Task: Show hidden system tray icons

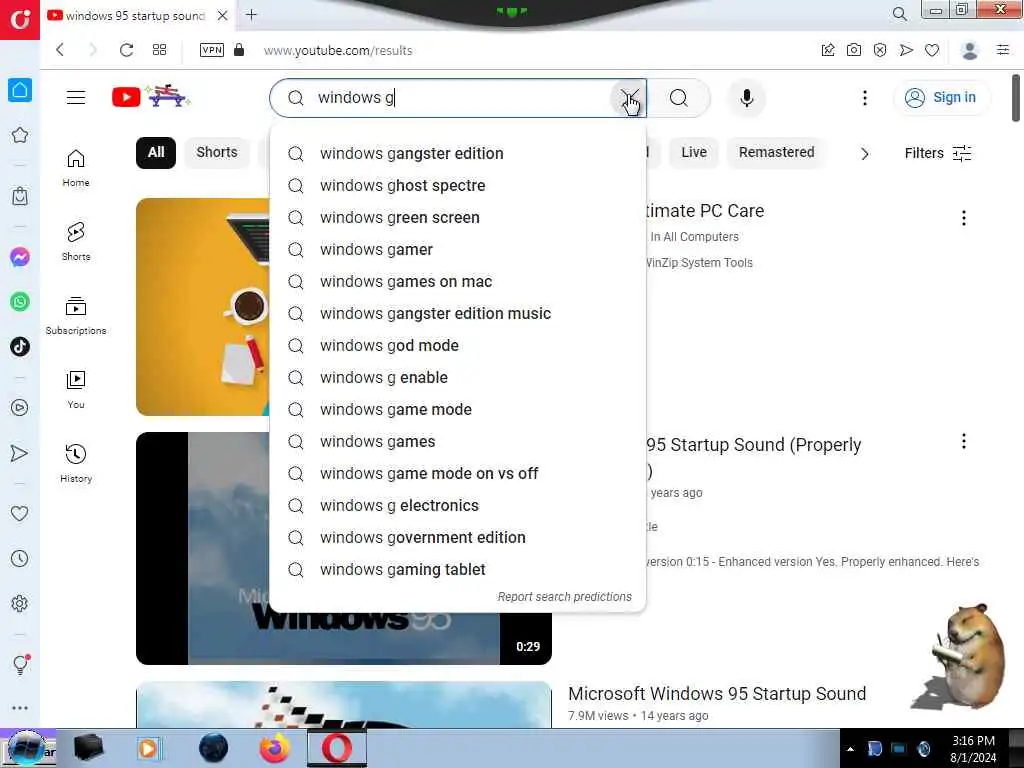Action: point(850,749)
